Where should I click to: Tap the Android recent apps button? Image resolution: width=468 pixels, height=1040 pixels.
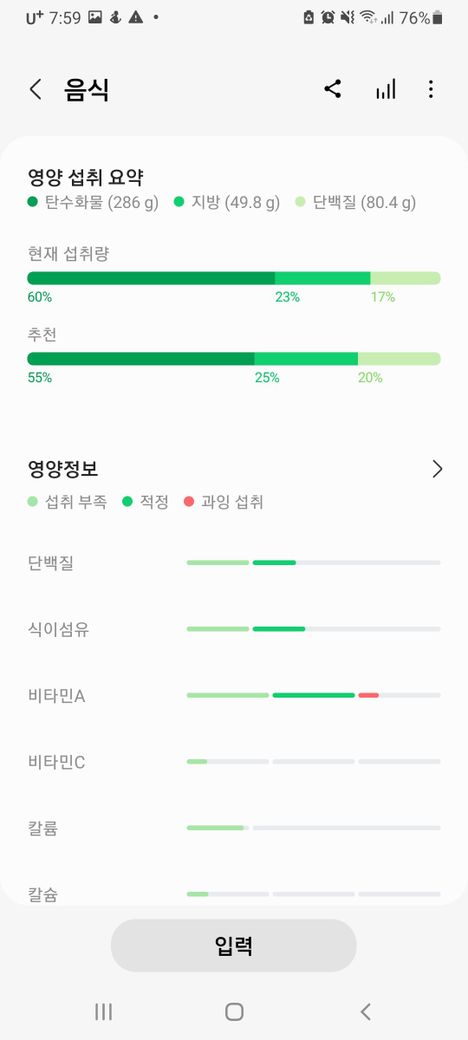point(103,1011)
